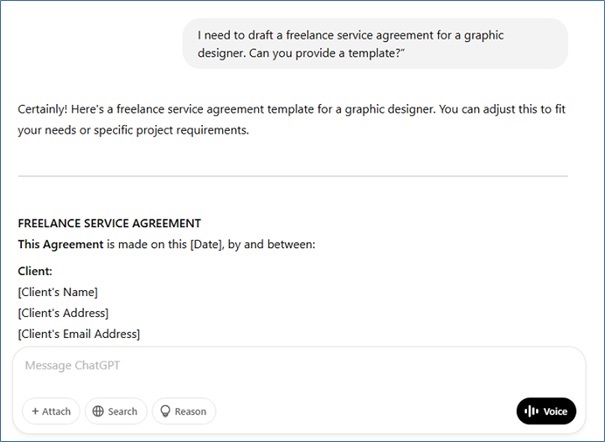605x442 pixels.
Task: Click the bold Client: label
Action: point(35,271)
